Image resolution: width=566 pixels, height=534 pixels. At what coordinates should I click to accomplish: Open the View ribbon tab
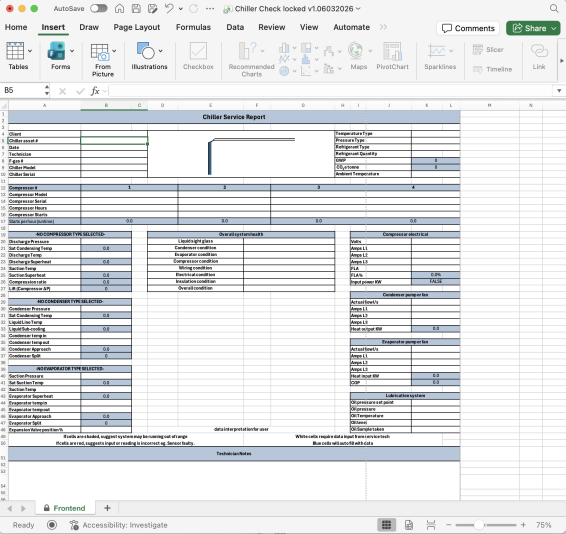tap(309, 27)
